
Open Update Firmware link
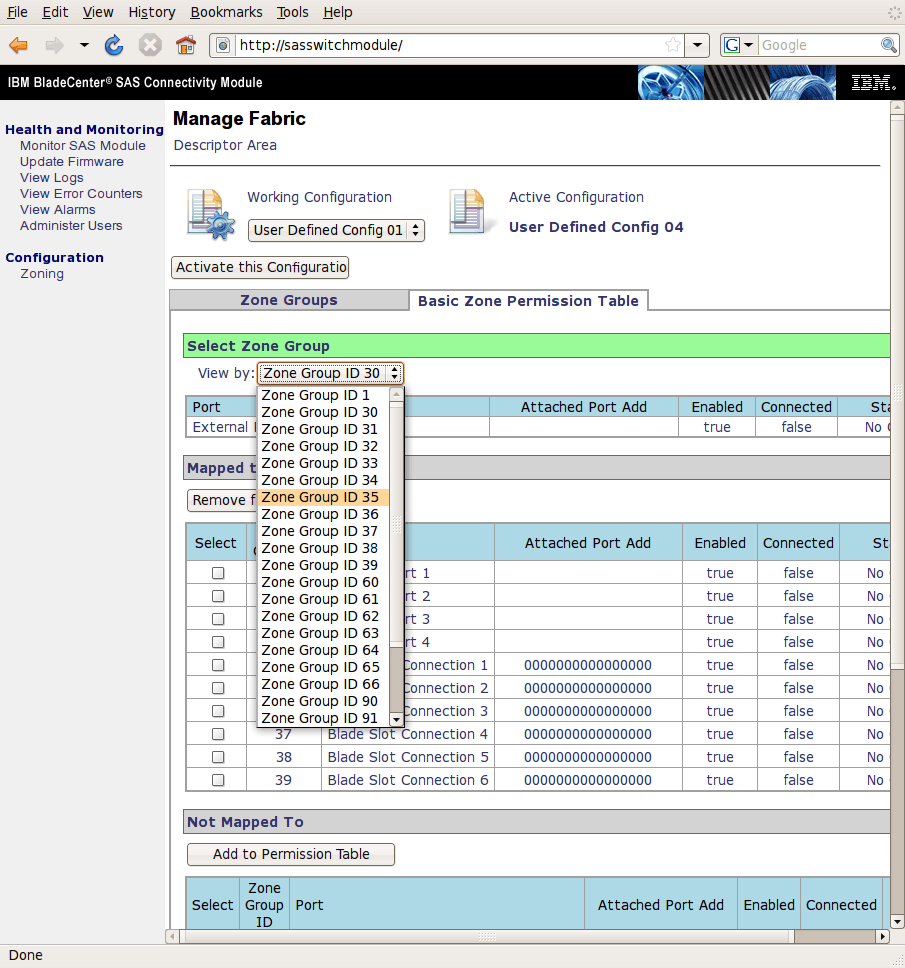[x=72, y=162]
